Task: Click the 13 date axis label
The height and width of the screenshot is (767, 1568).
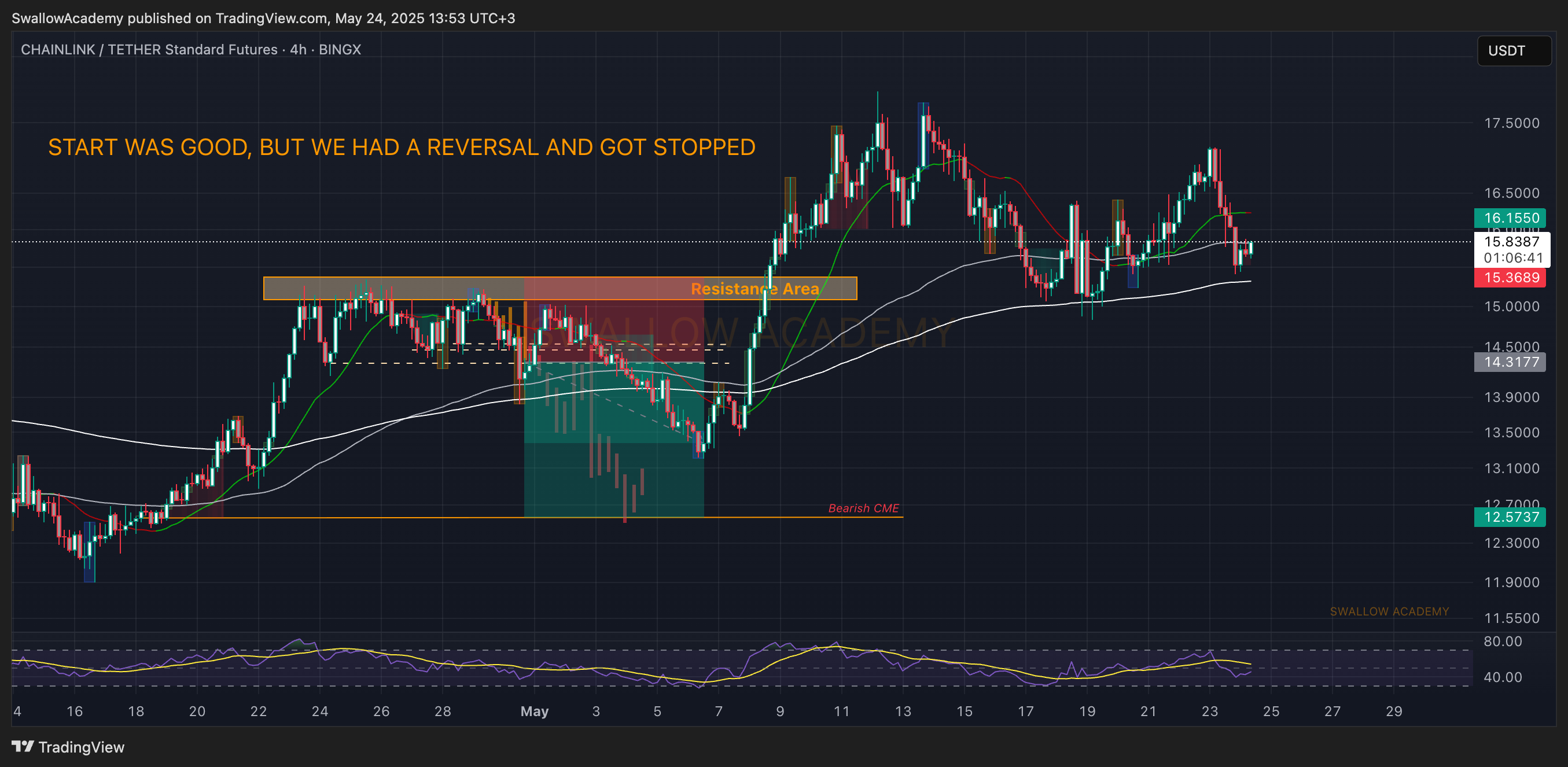Action: click(903, 711)
